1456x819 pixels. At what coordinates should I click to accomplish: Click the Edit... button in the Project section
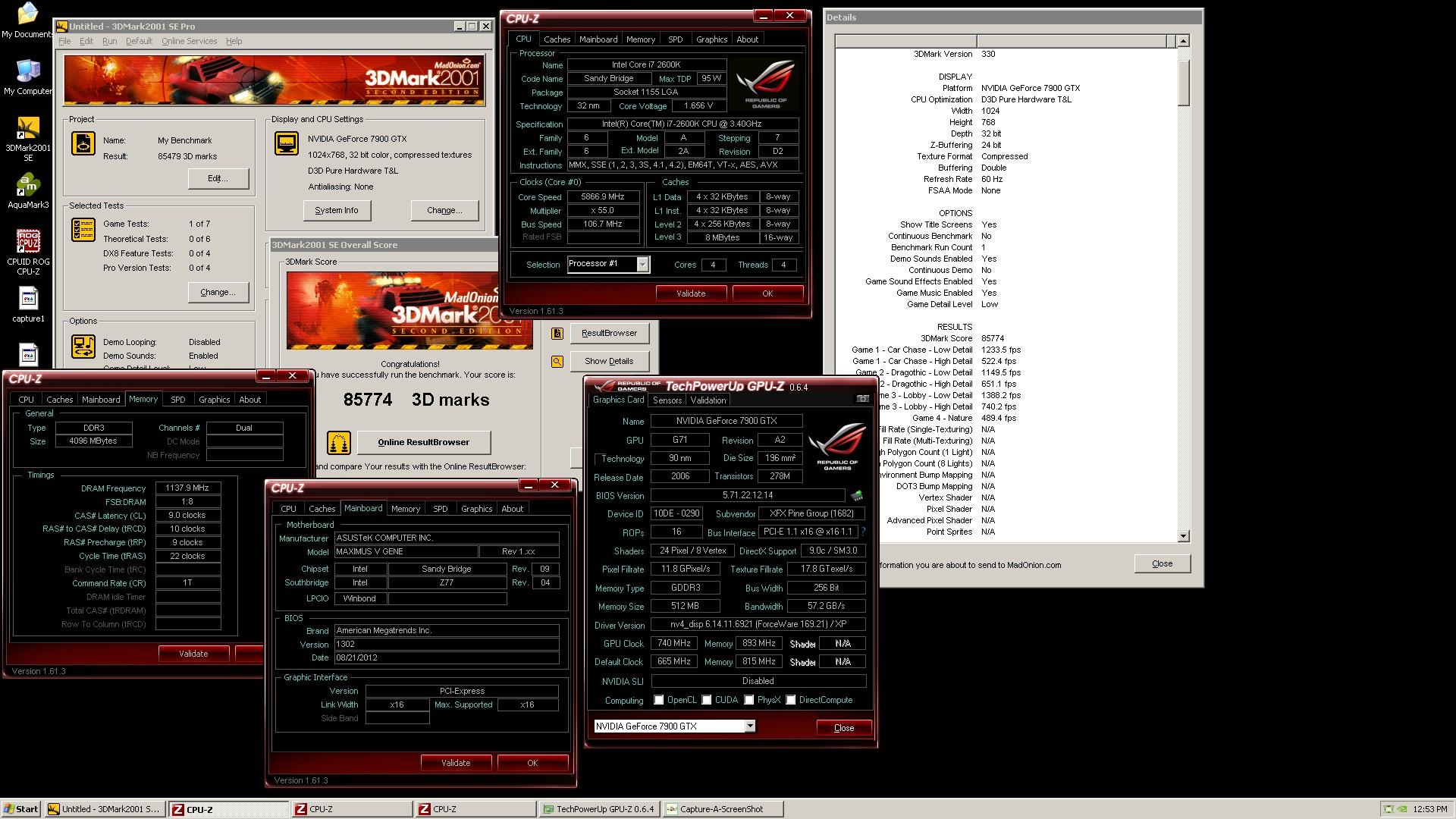click(x=218, y=179)
